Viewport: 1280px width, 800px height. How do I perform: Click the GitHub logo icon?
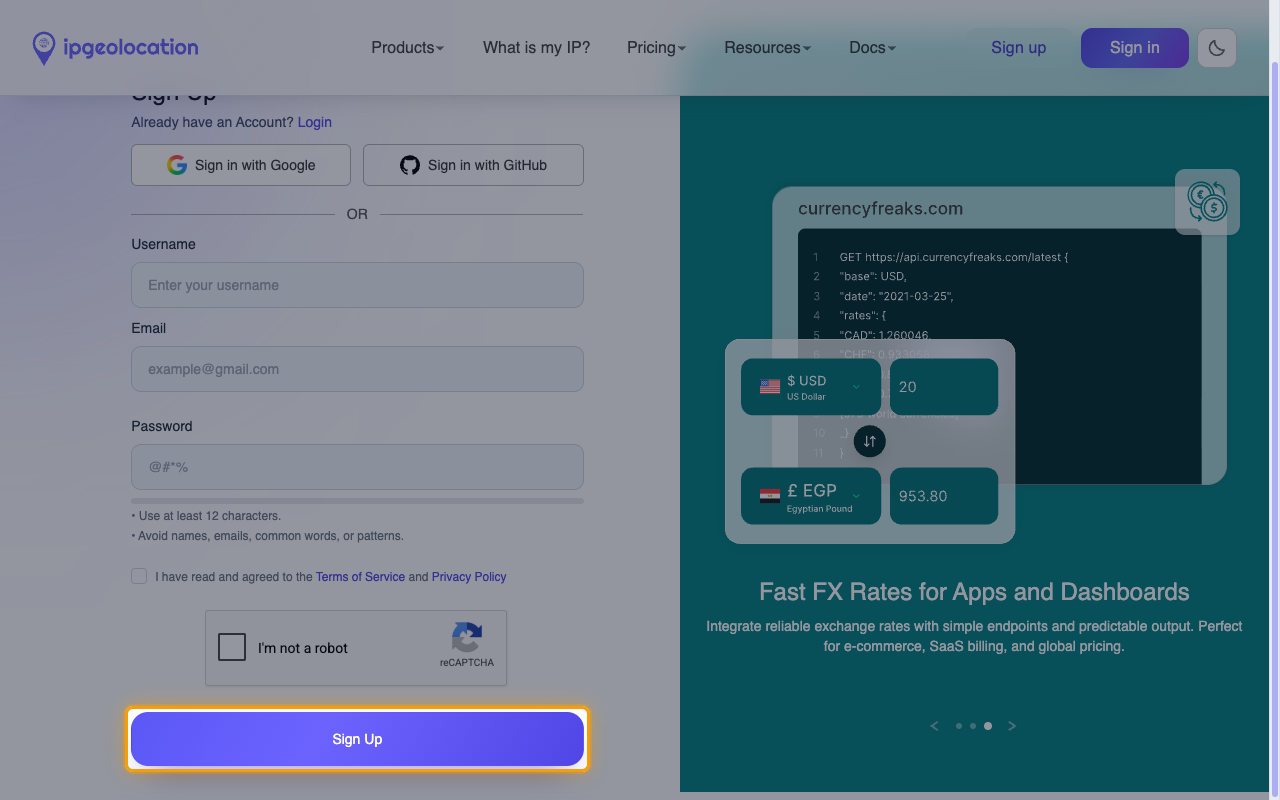410,165
